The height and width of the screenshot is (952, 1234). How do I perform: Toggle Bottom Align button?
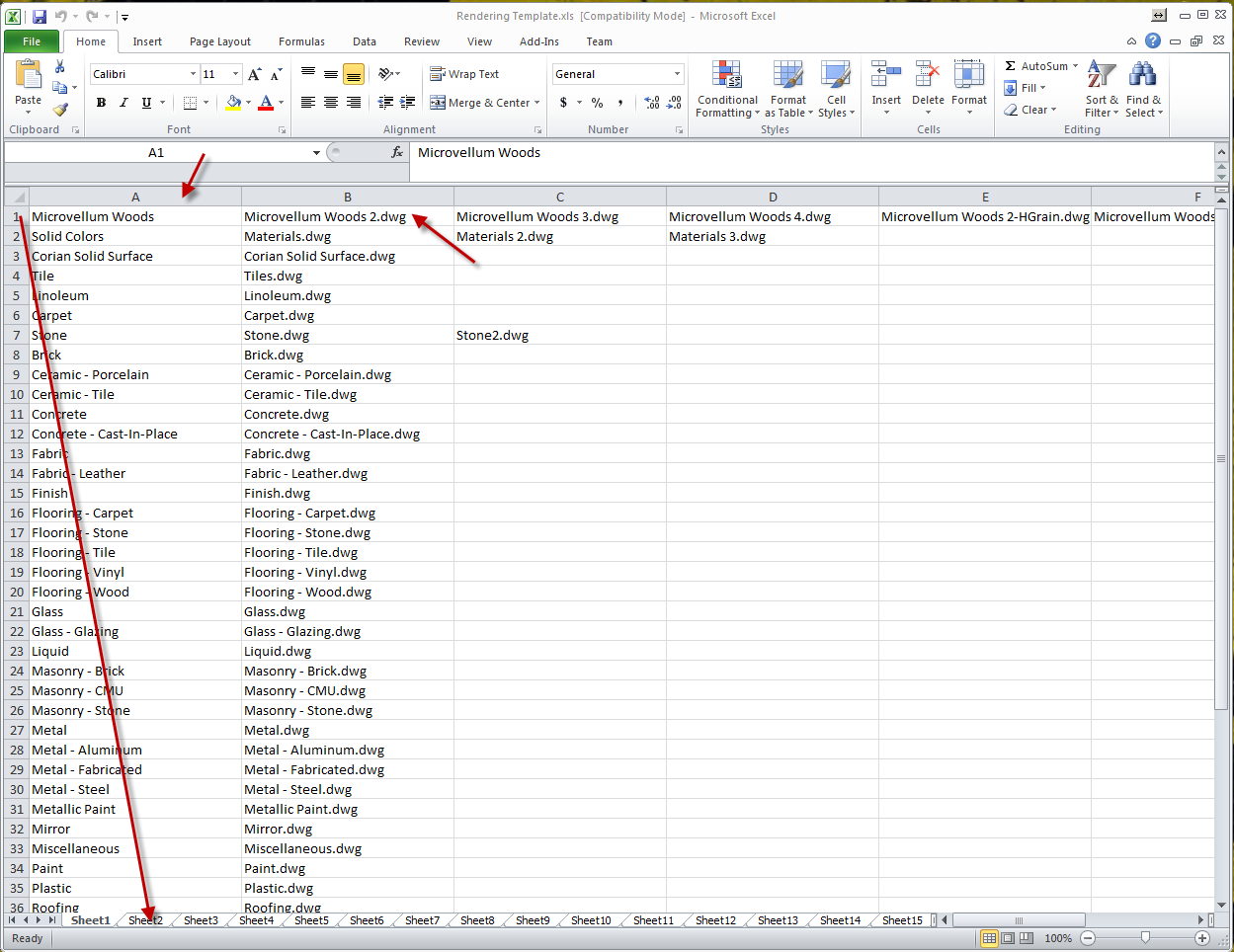pyautogui.click(x=354, y=74)
